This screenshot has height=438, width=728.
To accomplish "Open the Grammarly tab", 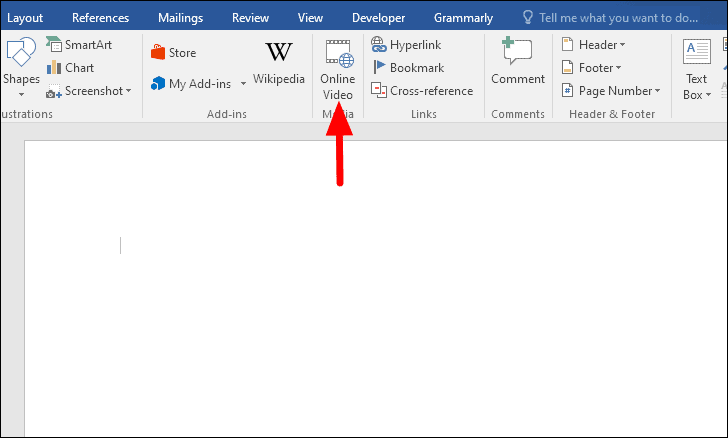I will point(463,18).
